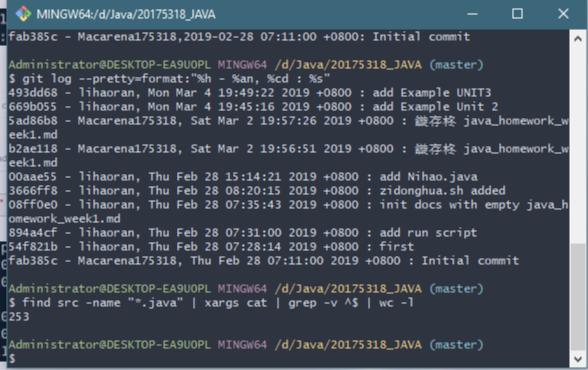Click commit line 54f821b first
Screen dimensions: 588x370
point(211,247)
